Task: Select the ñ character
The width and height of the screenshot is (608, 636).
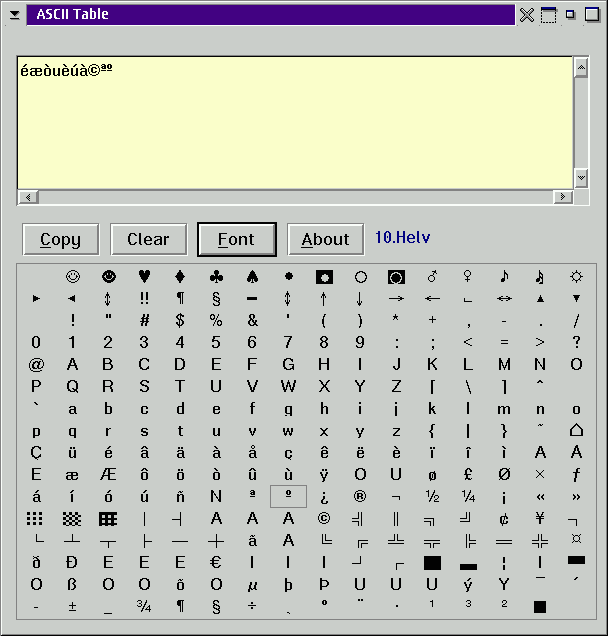Action: (x=180, y=496)
